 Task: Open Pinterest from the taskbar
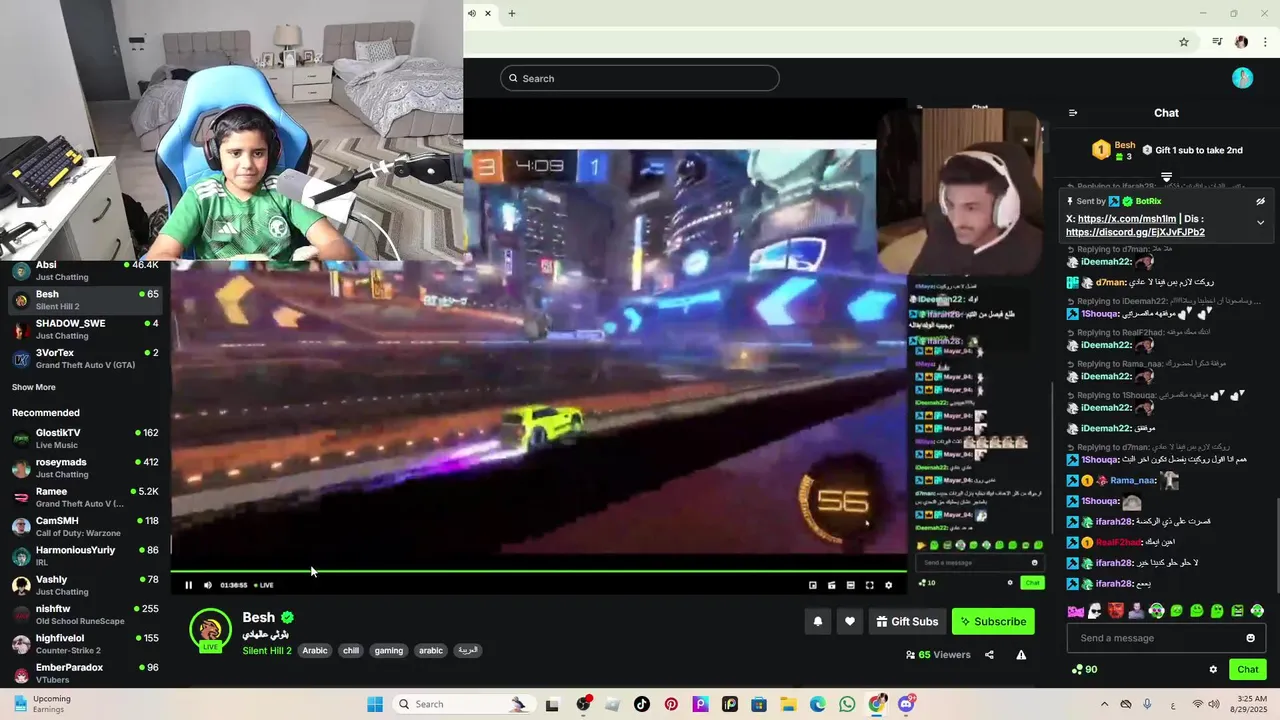tap(671, 704)
